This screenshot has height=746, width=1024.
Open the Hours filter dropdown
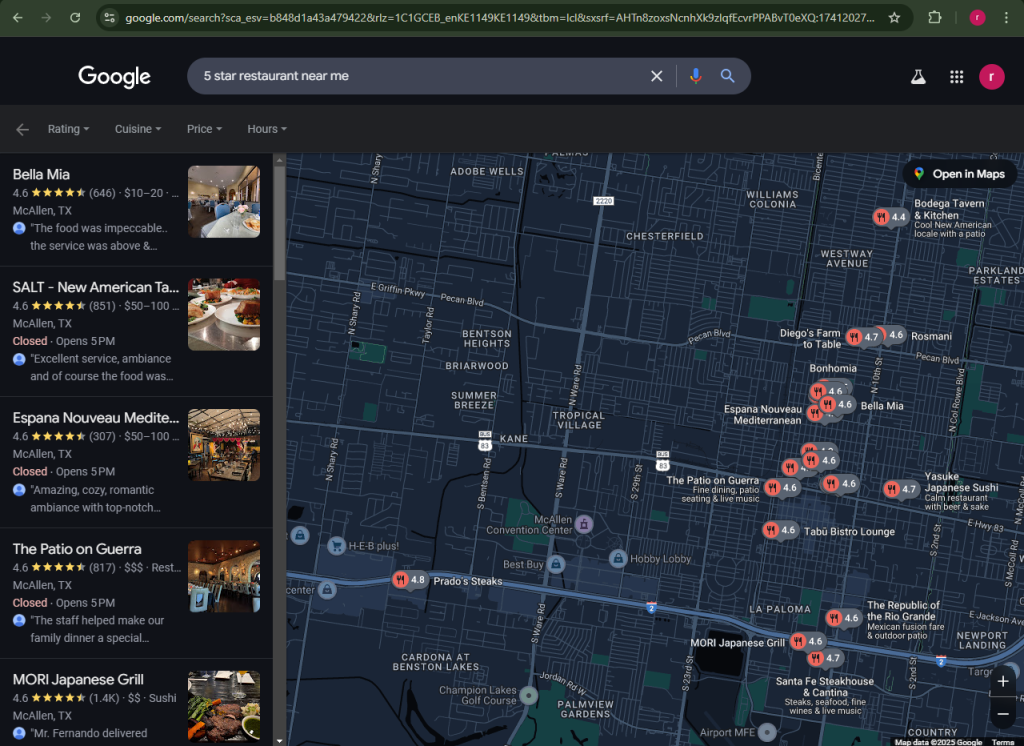point(267,129)
